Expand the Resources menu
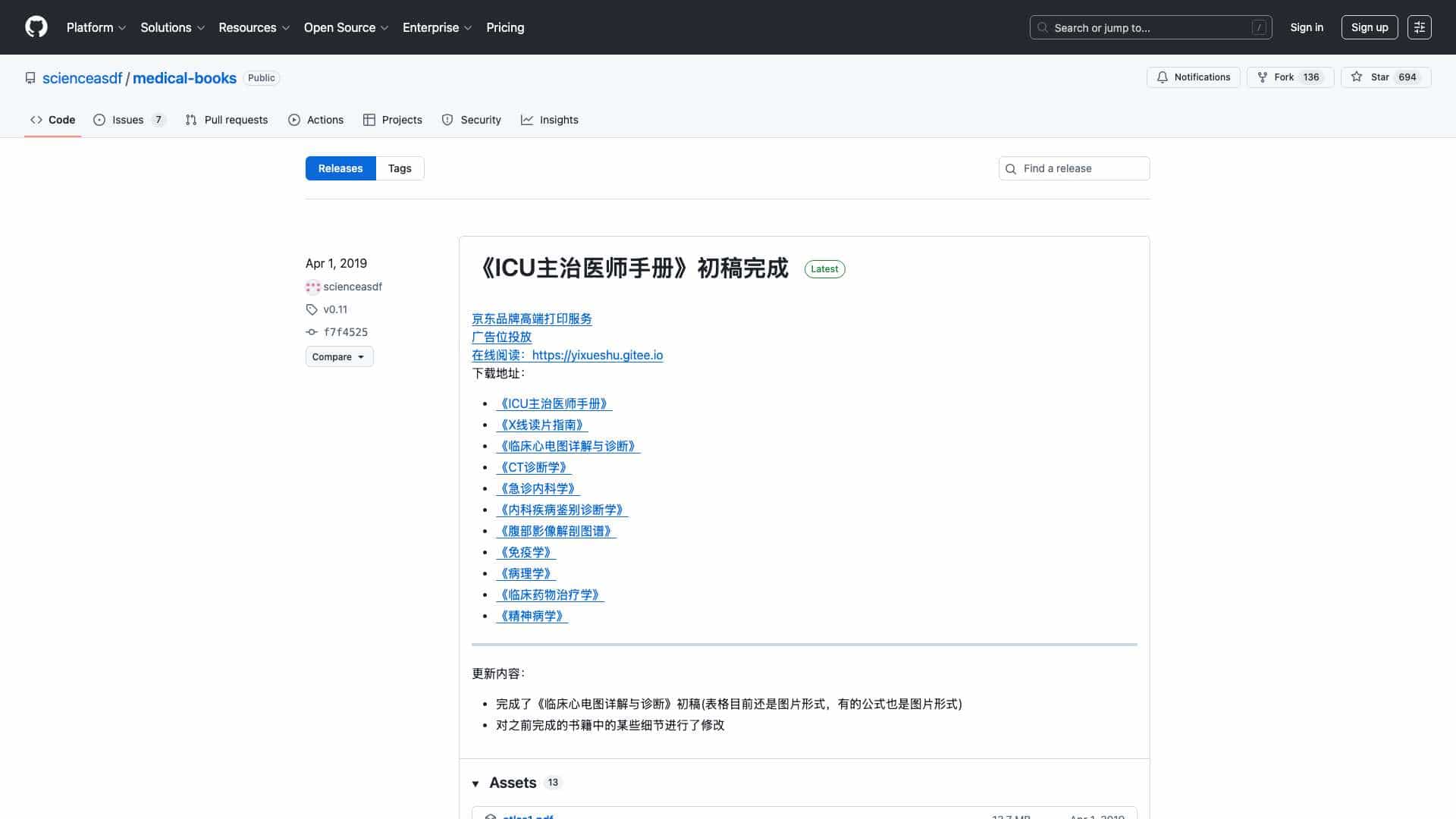 (254, 27)
